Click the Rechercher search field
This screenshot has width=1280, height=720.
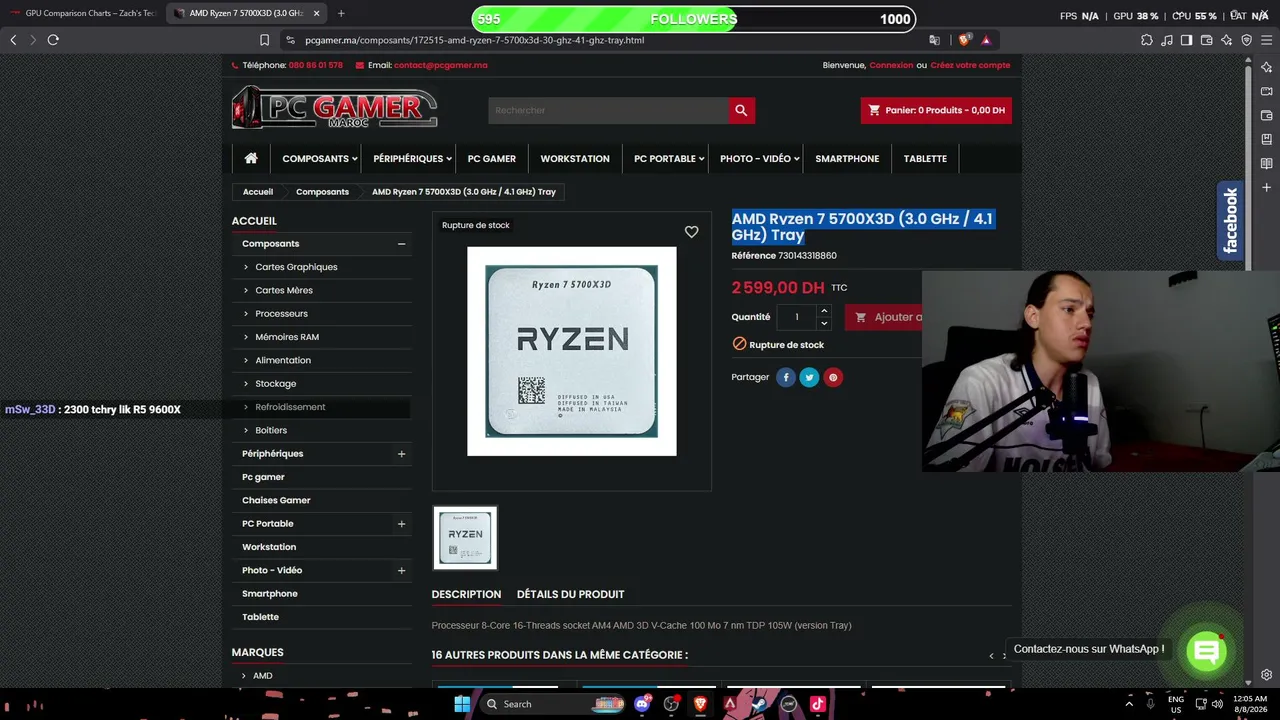608,110
